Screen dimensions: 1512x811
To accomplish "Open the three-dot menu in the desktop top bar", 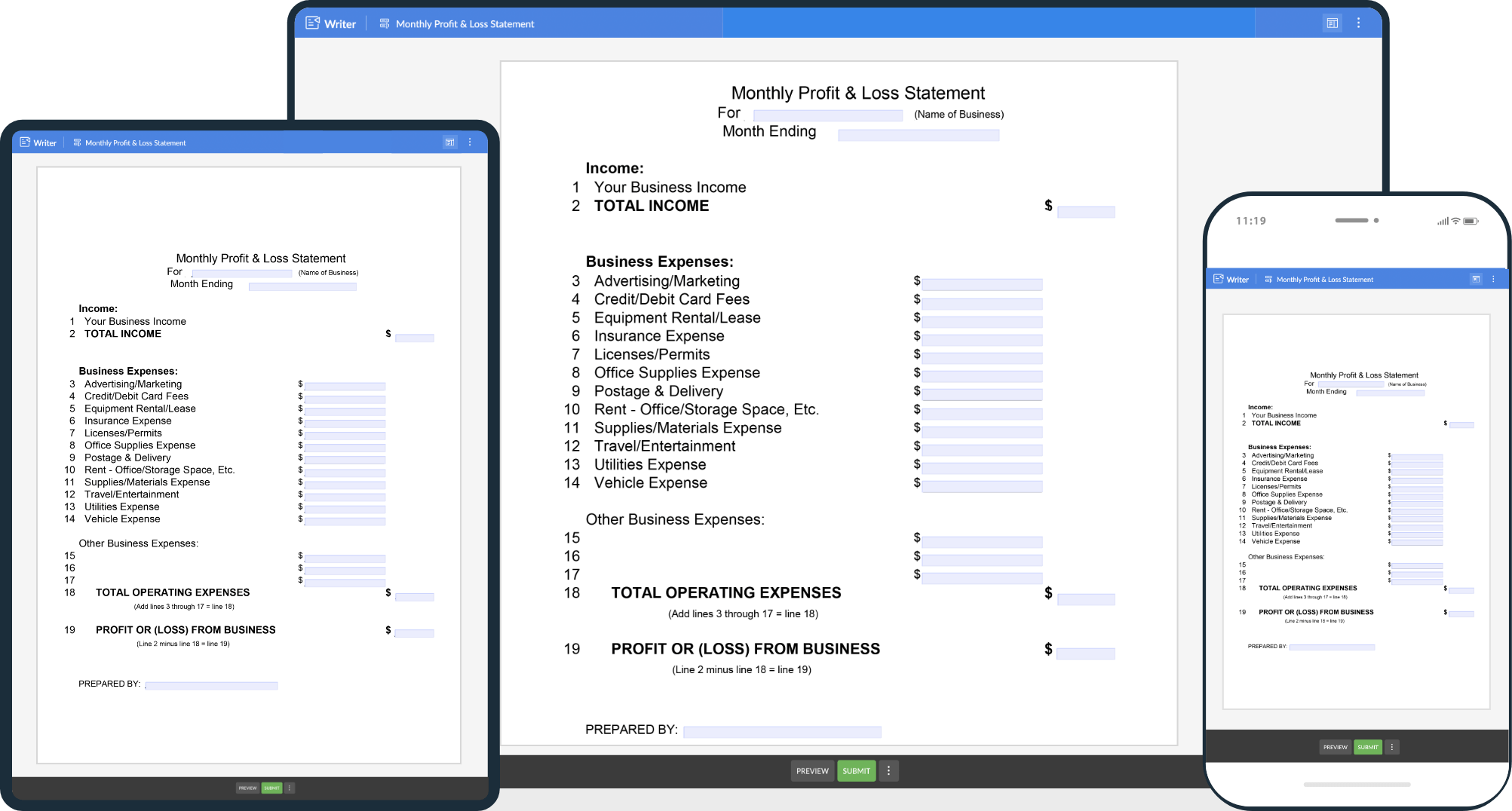I will tap(1357, 23).
